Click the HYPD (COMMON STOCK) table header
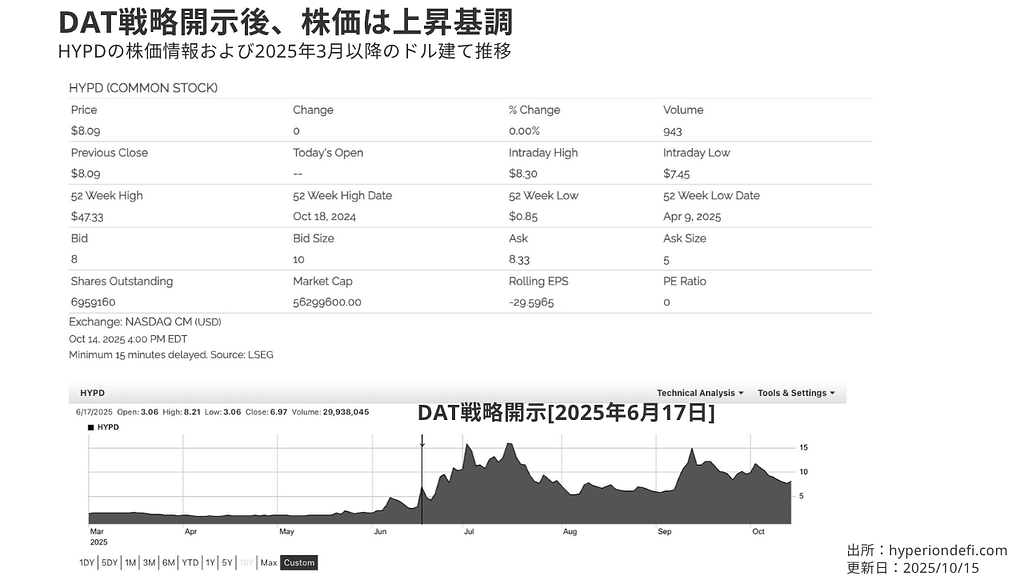Image resolution: width=1024 pixels, height=576 pixels. [143, 88]
